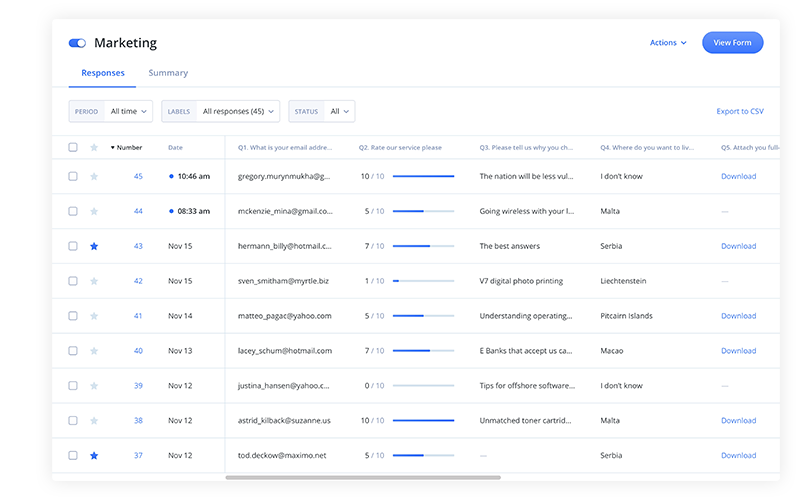Click the rating bar for response 45

[423, 176]
